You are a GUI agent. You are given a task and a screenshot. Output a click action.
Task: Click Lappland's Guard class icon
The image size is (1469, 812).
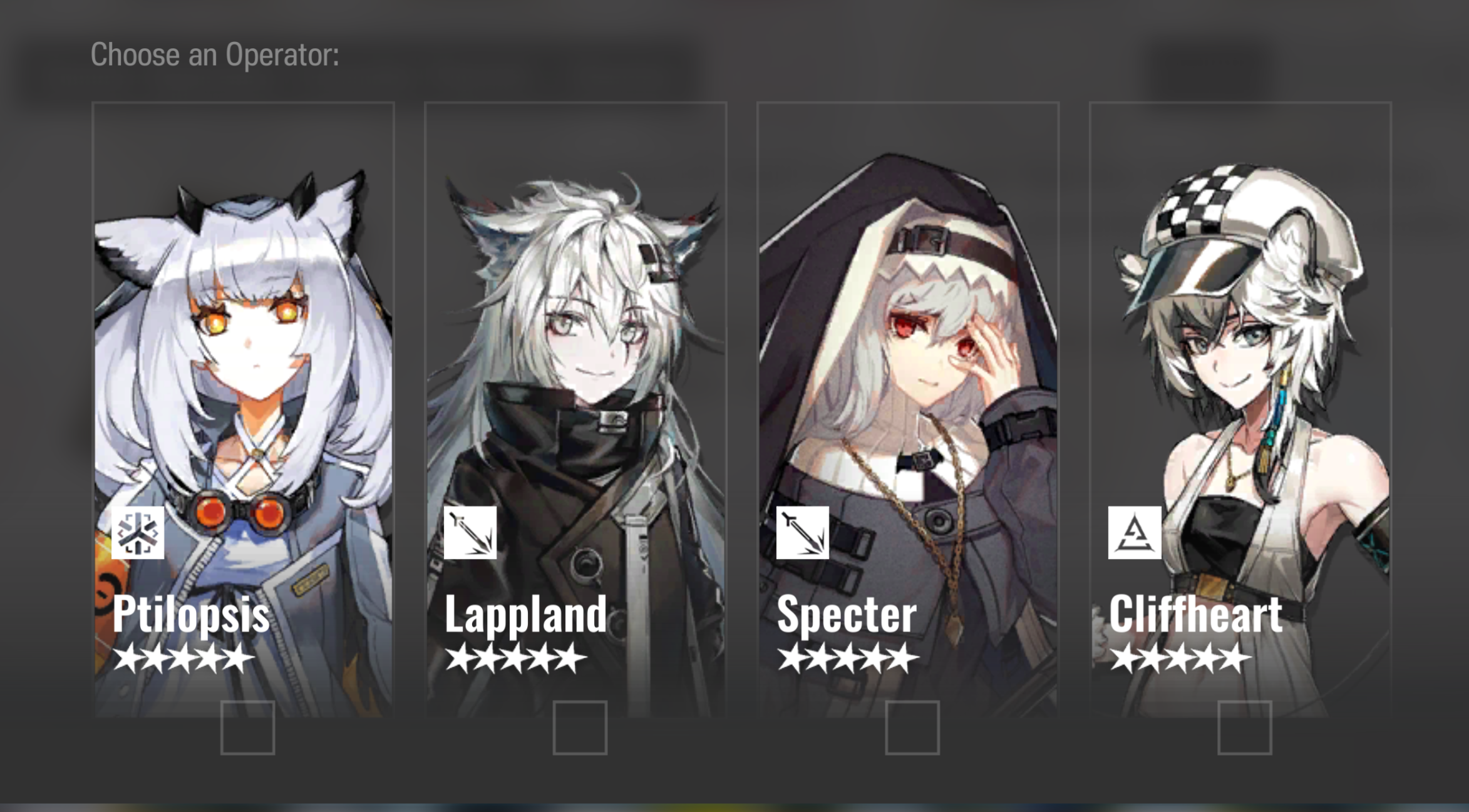pyautogui.click(x=470, y=533)
